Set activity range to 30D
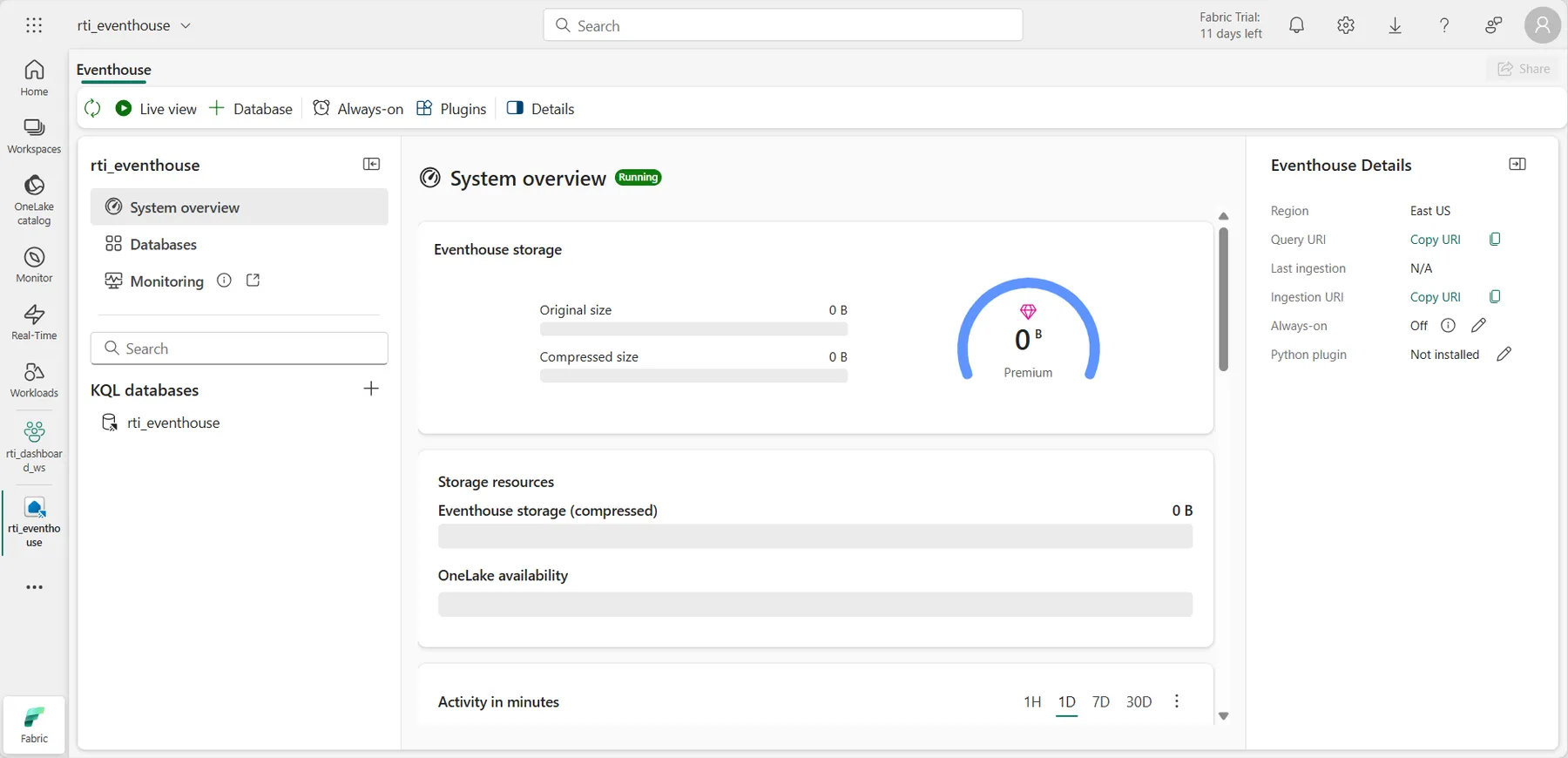This screenshot has height=758, width=1568. [x=1139, y=701]
